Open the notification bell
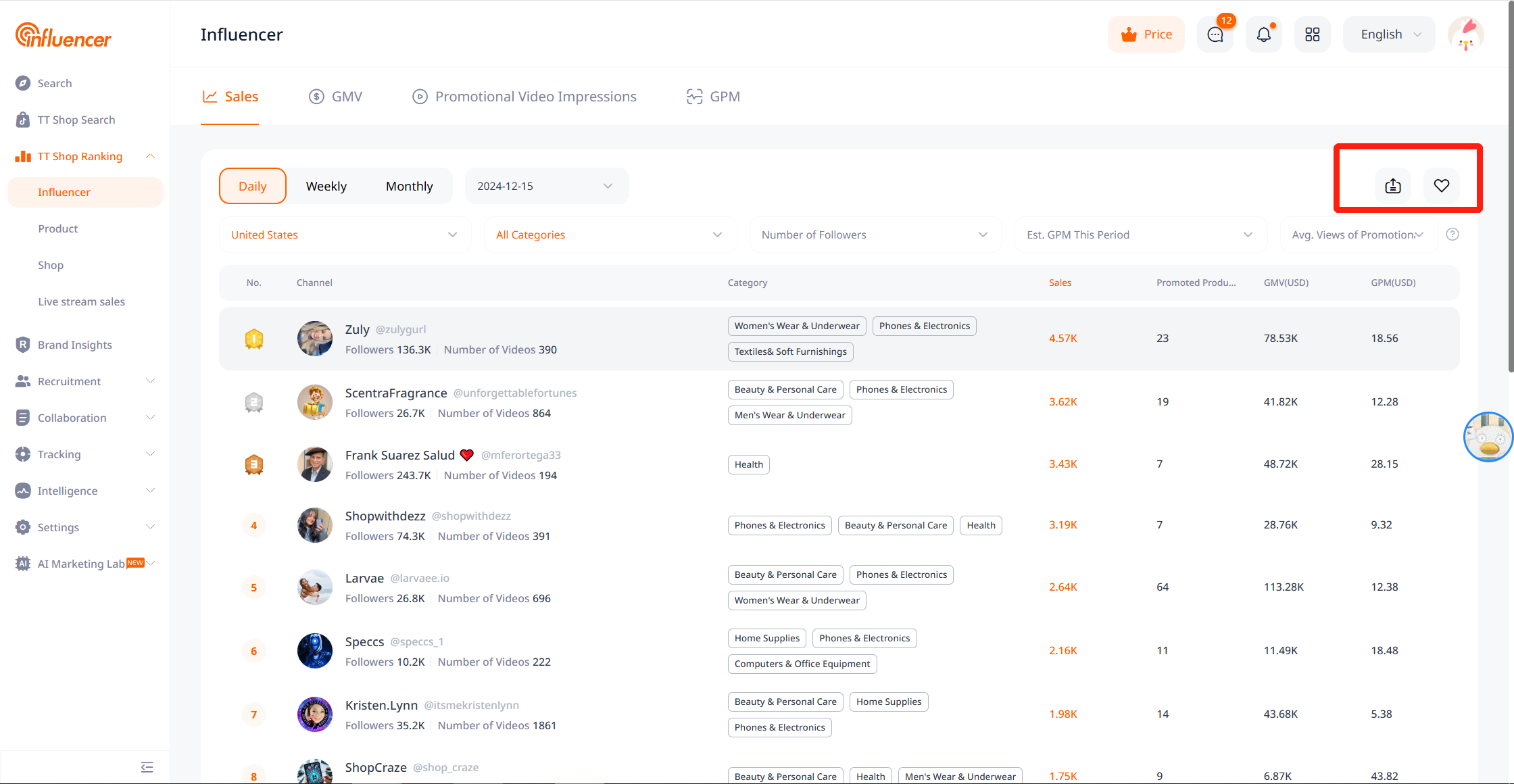1514x784 pixels. pos(1263,34)
